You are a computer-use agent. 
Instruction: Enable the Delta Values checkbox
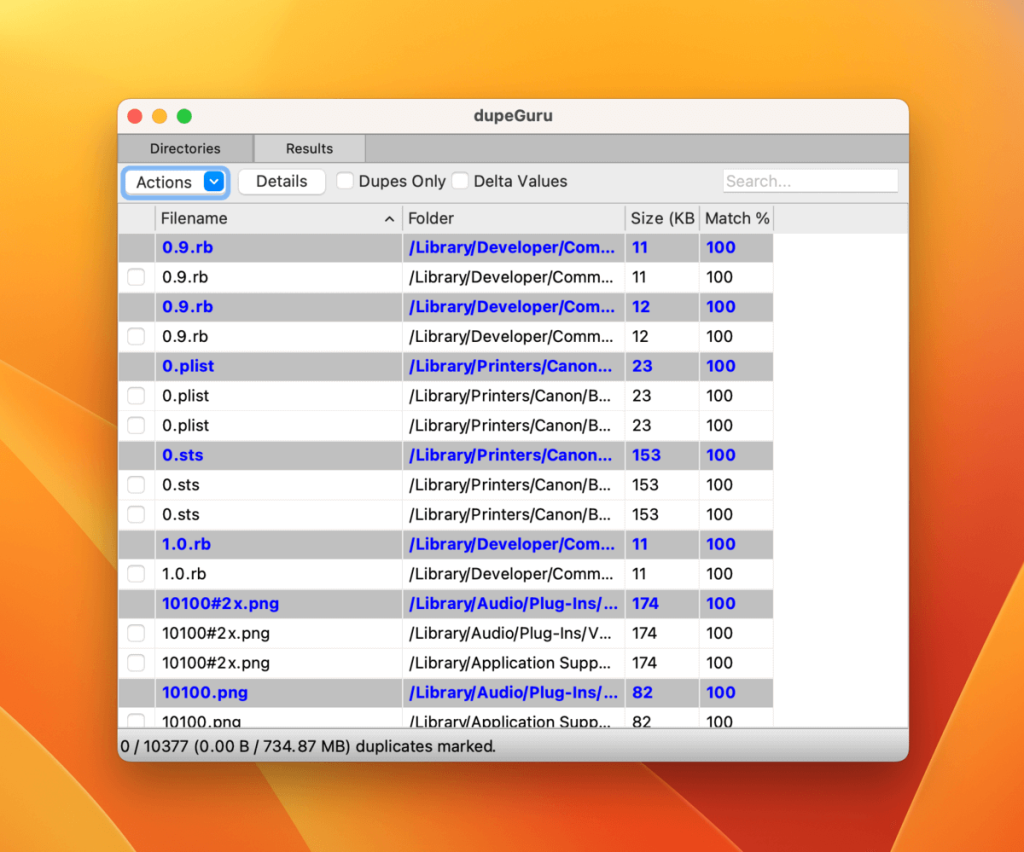(460, 181)
